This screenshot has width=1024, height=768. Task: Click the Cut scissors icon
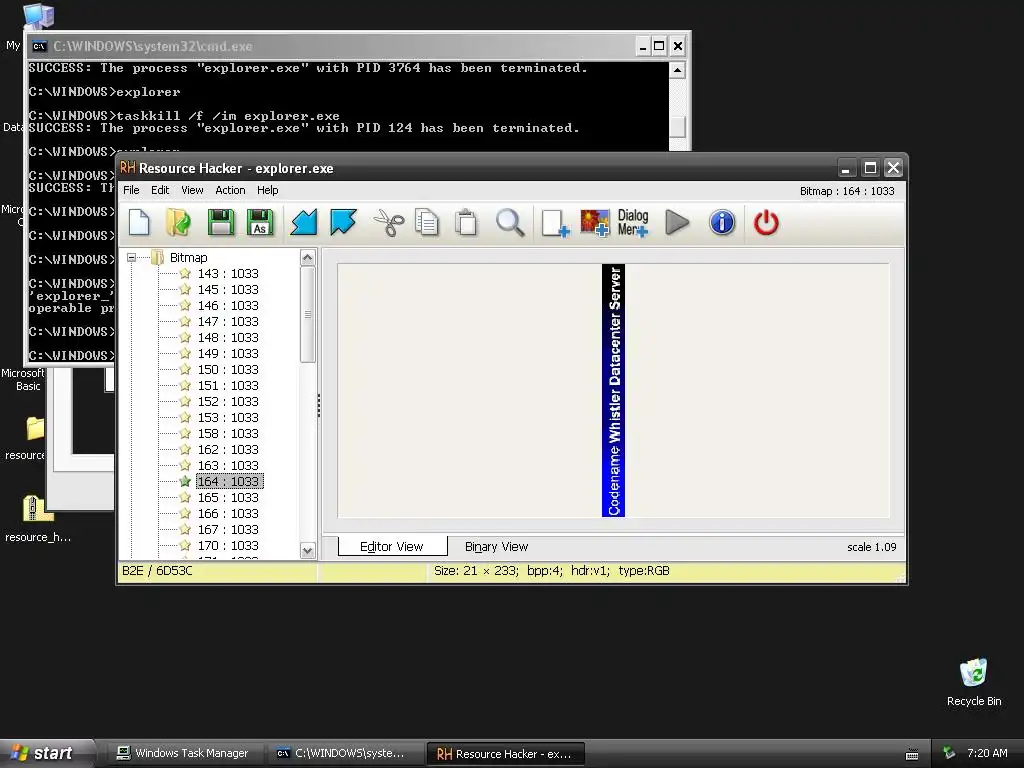click(389, 223)
